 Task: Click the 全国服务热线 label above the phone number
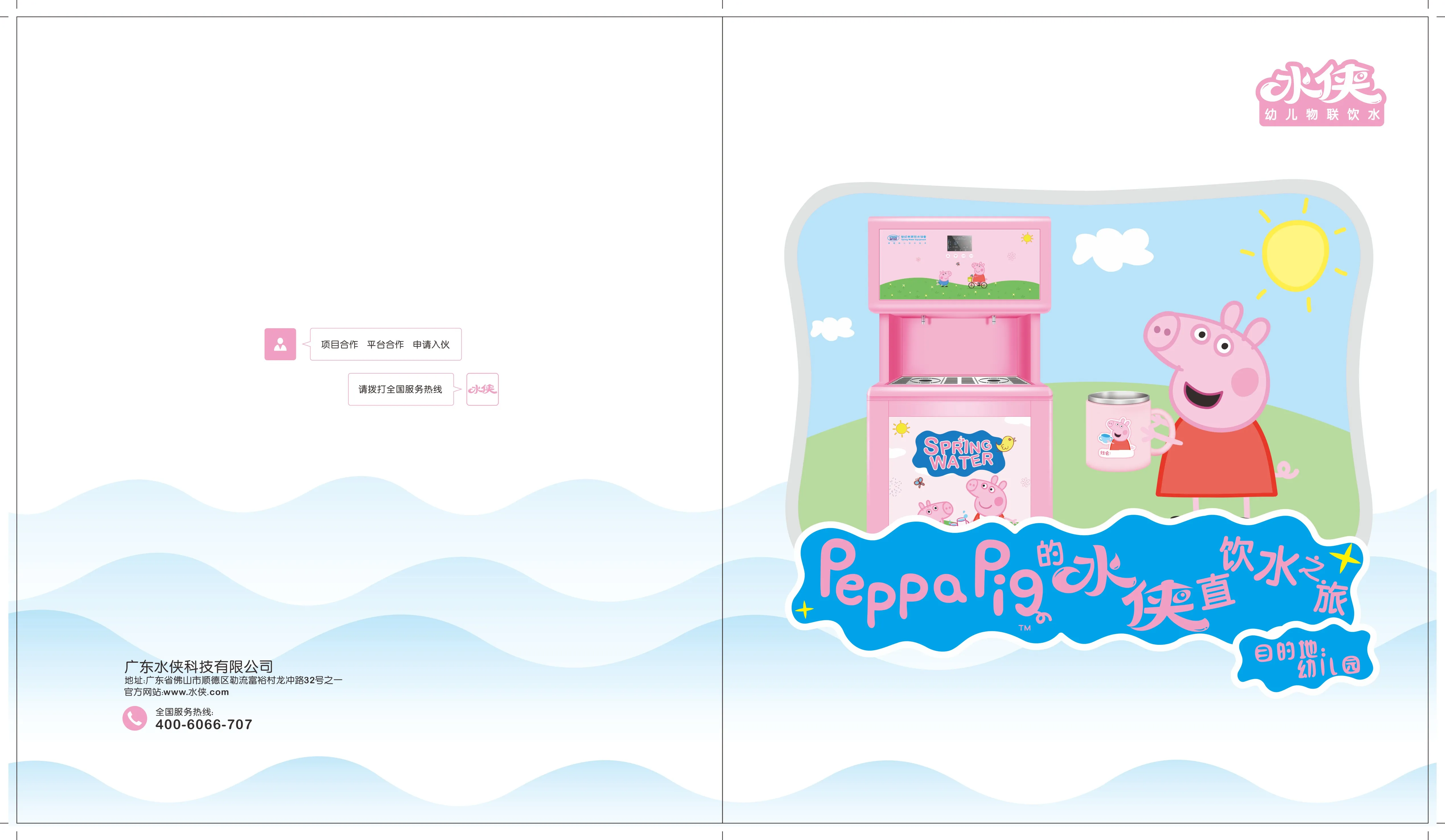pyautogui.click(x=184, y=712)
